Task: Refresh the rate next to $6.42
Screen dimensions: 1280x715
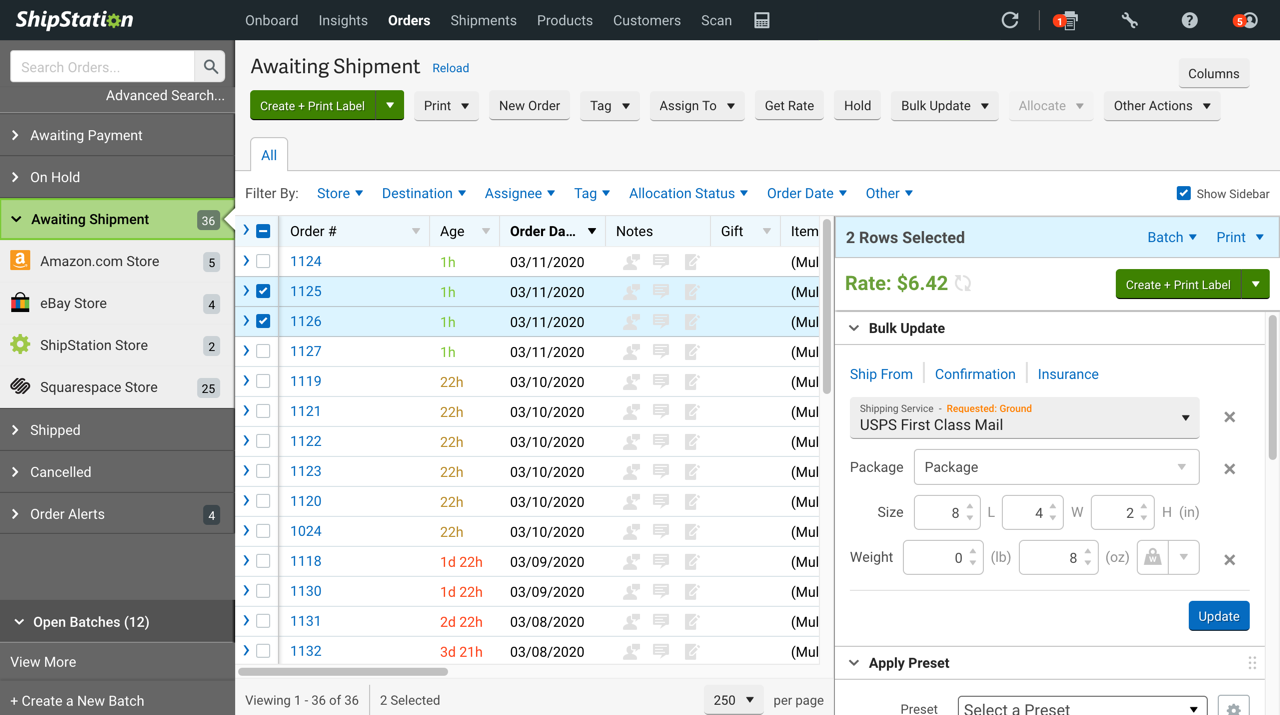Action: point(963,284)
